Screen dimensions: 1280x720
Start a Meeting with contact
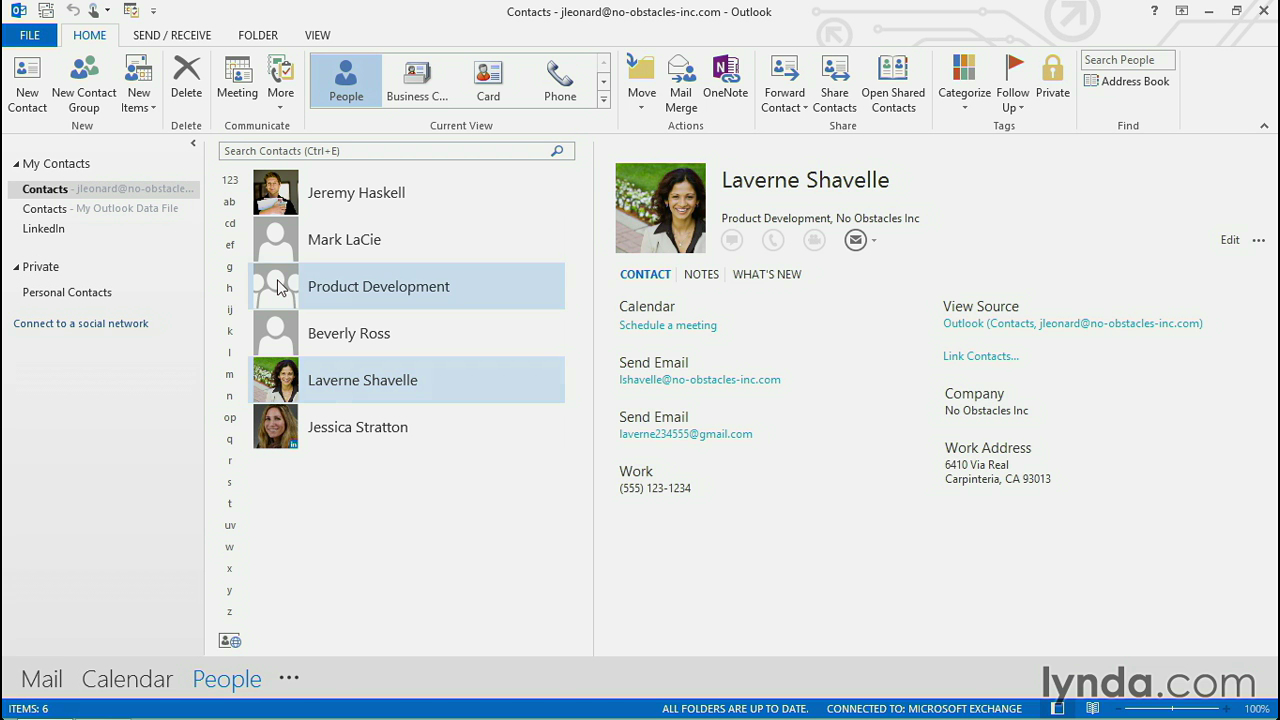pos(237,78)
